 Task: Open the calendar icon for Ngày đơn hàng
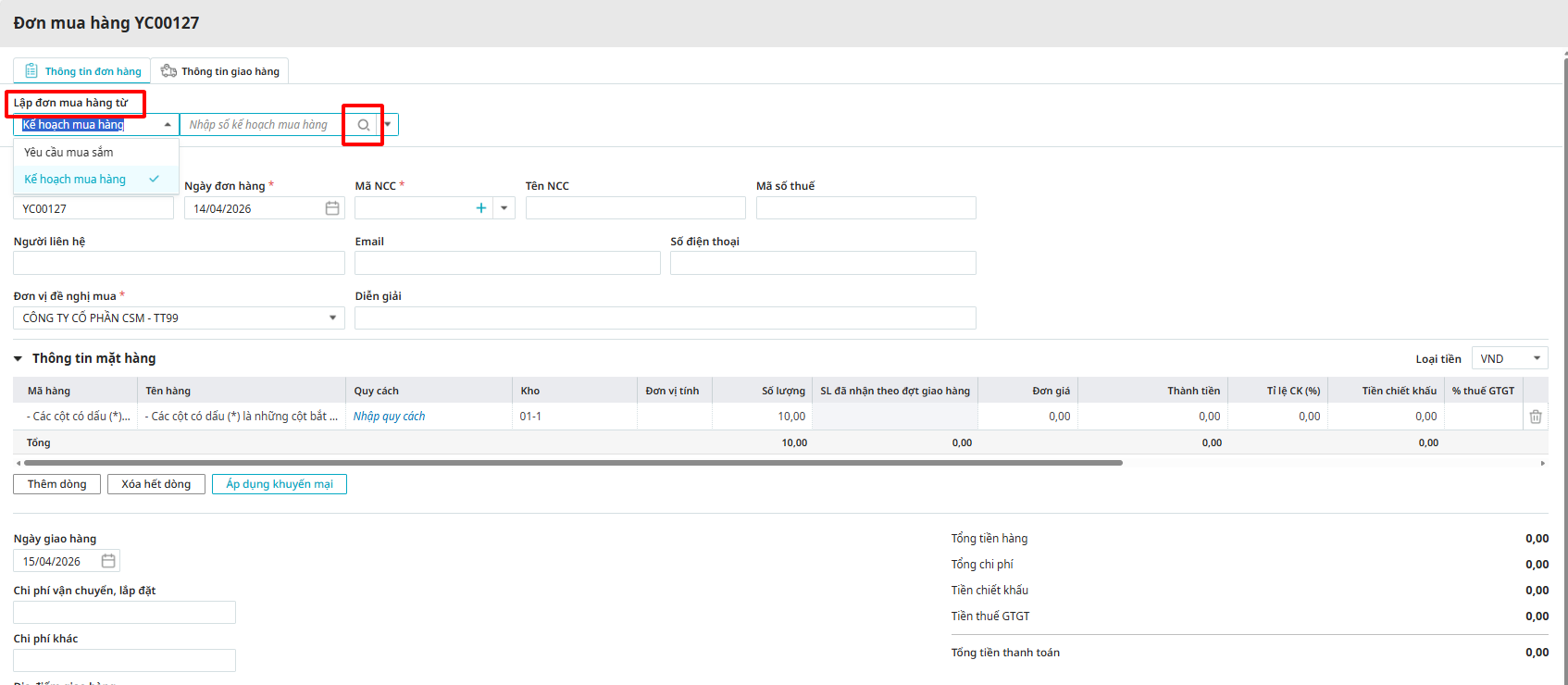point(332,208)
